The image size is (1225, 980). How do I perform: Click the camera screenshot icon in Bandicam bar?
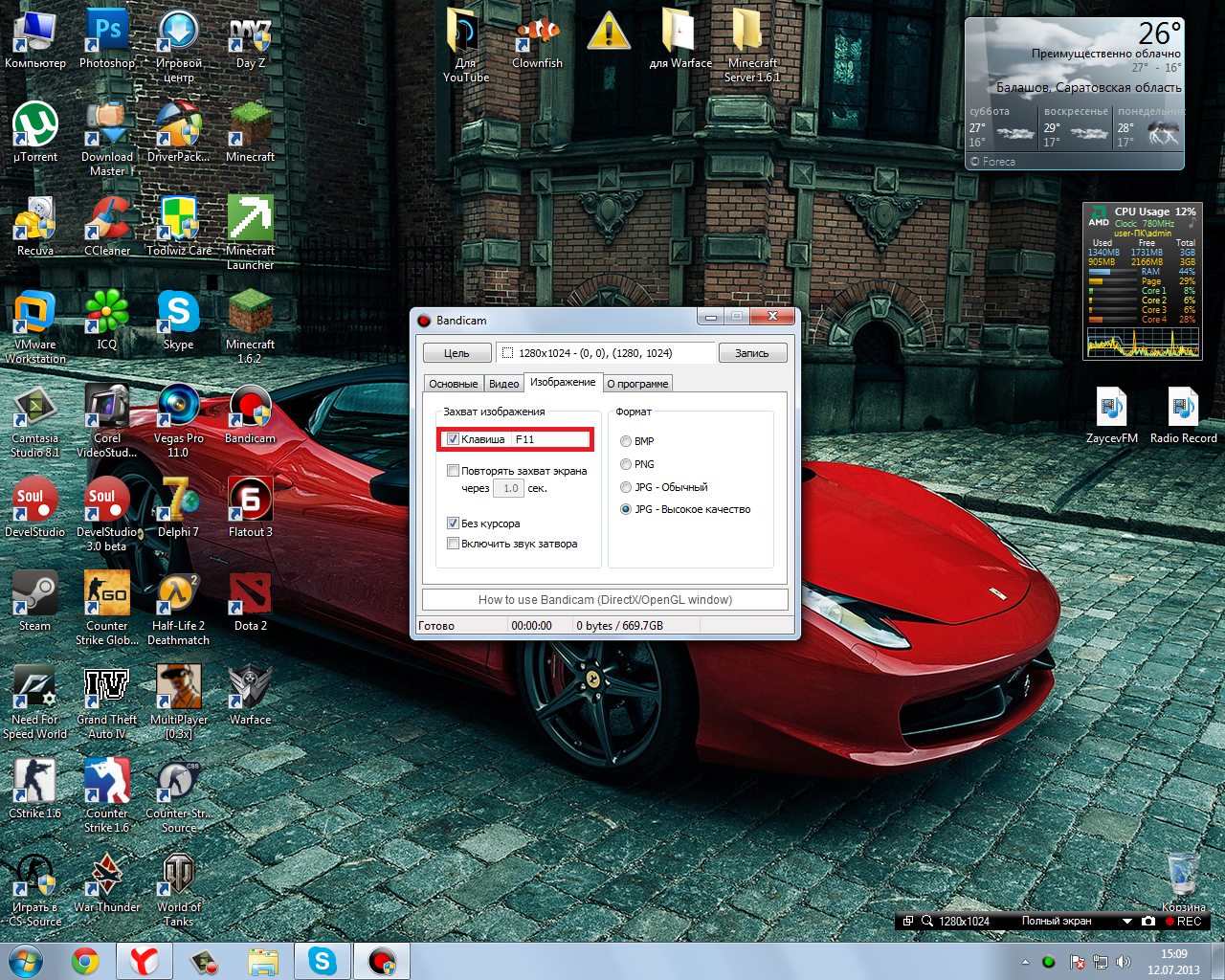(1148, 922)
